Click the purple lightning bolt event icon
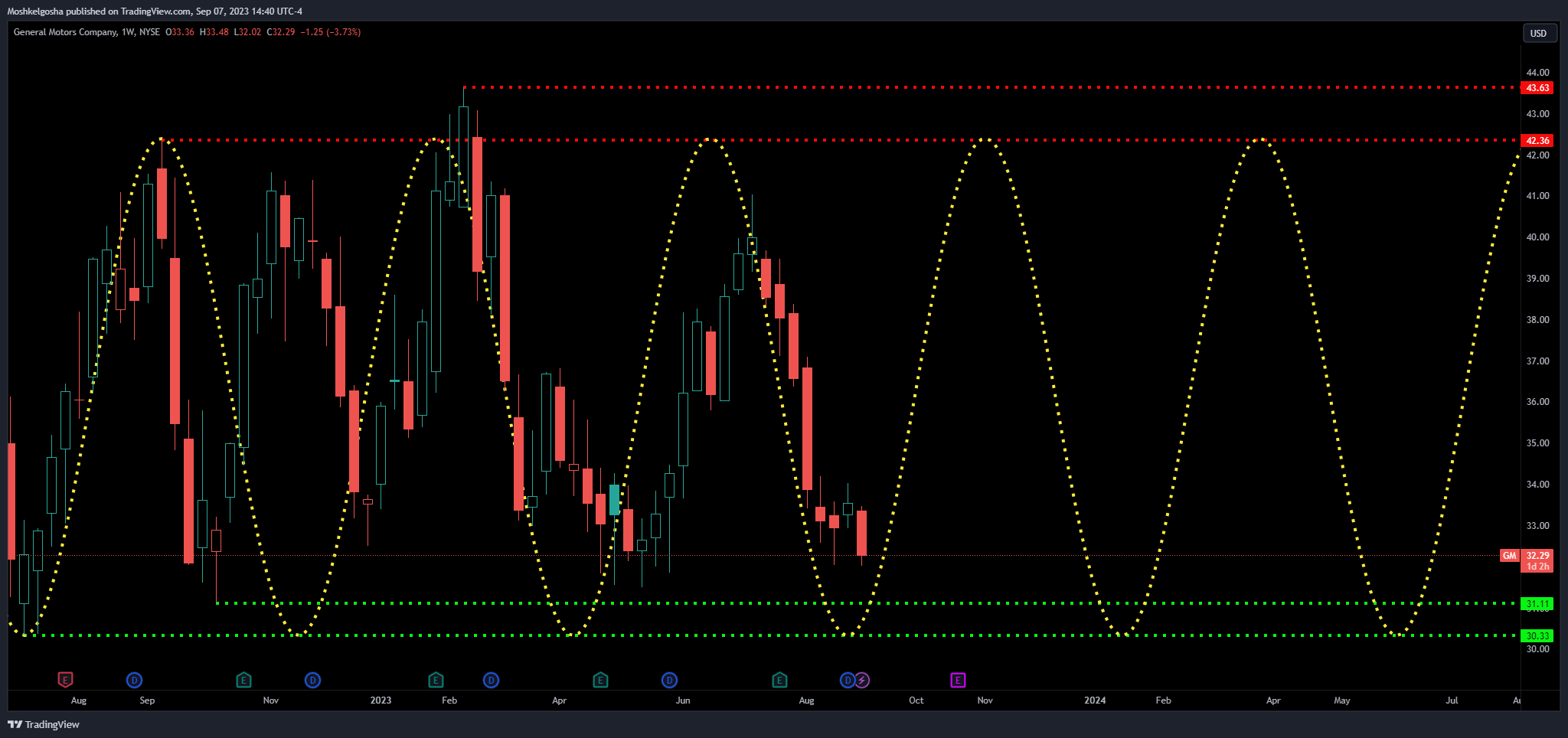The height and width of the screenshot is (738, 1568). click(862, 680)
